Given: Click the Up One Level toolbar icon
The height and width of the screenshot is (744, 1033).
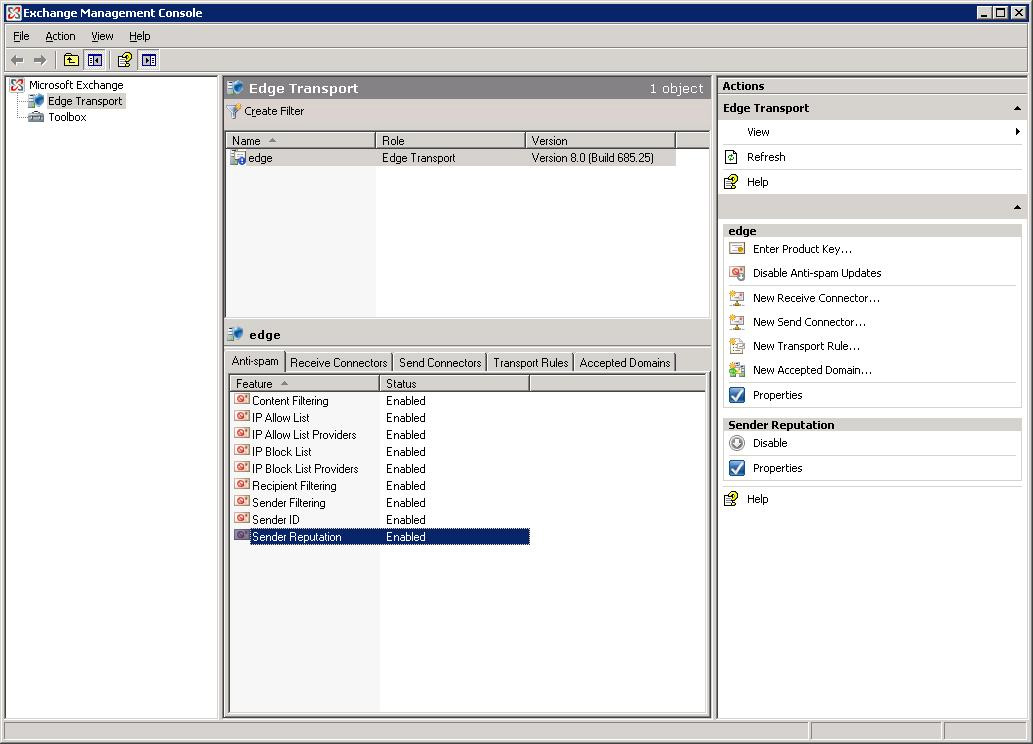Looking at the screenshot, I should pos(71,59).
